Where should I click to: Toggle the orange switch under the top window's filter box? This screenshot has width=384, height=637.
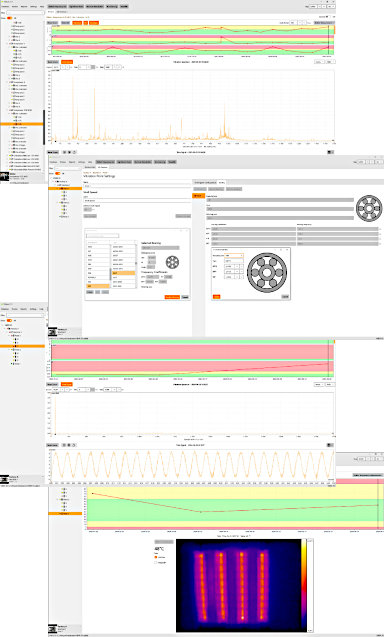tap(9, 18)
